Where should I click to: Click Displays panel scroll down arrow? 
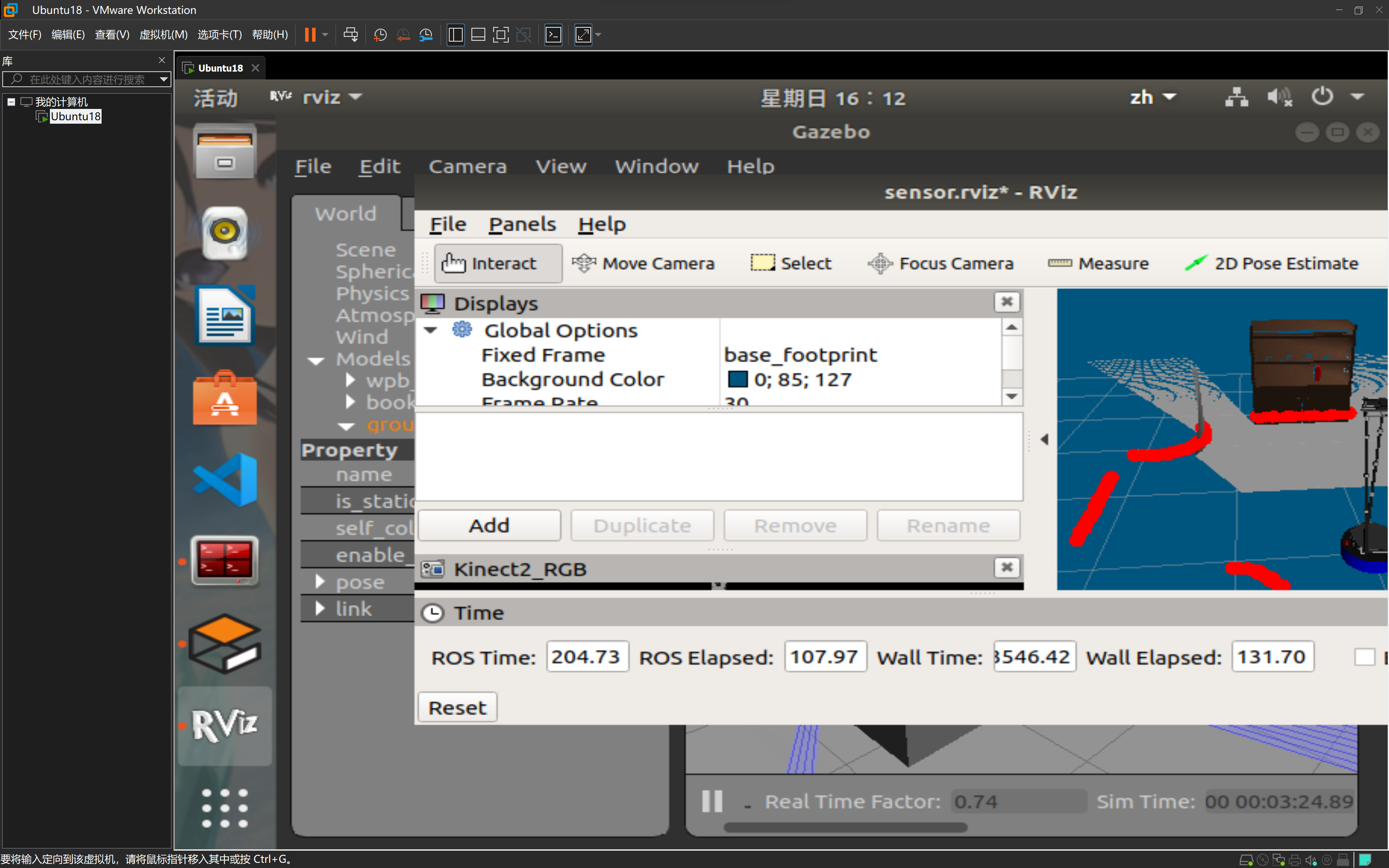pos(1011,396)
